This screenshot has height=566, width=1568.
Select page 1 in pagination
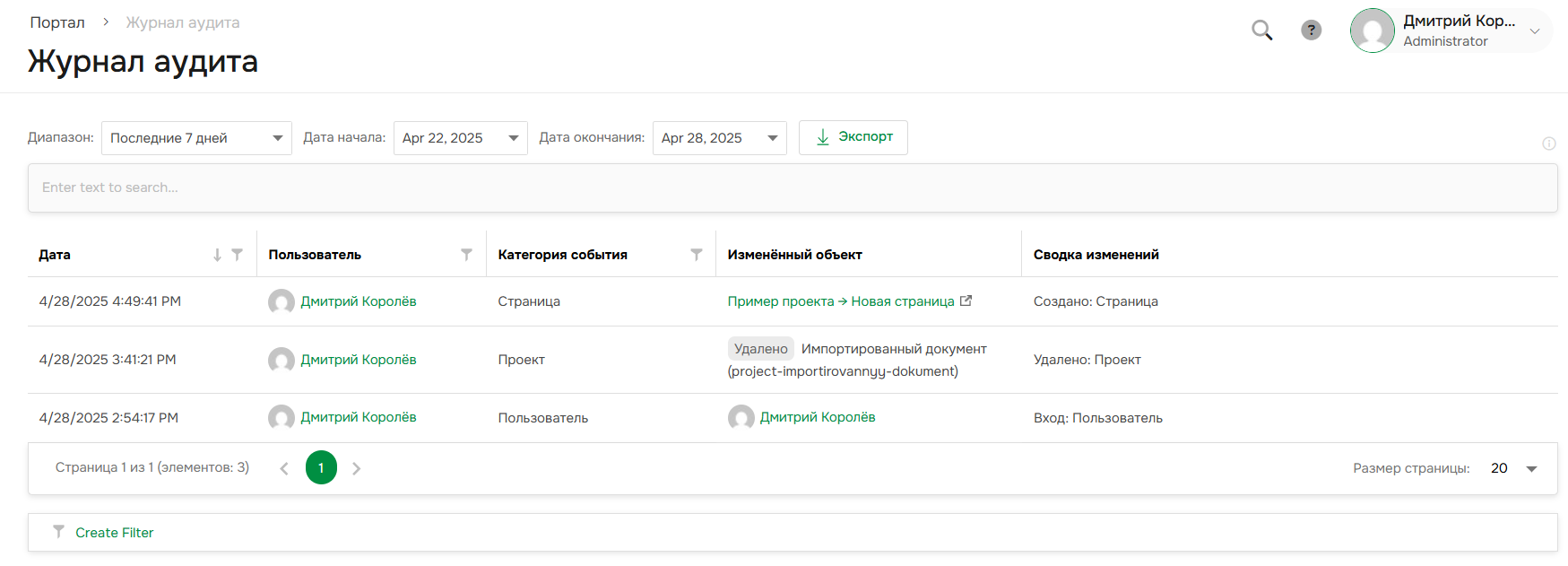(321, 467)
